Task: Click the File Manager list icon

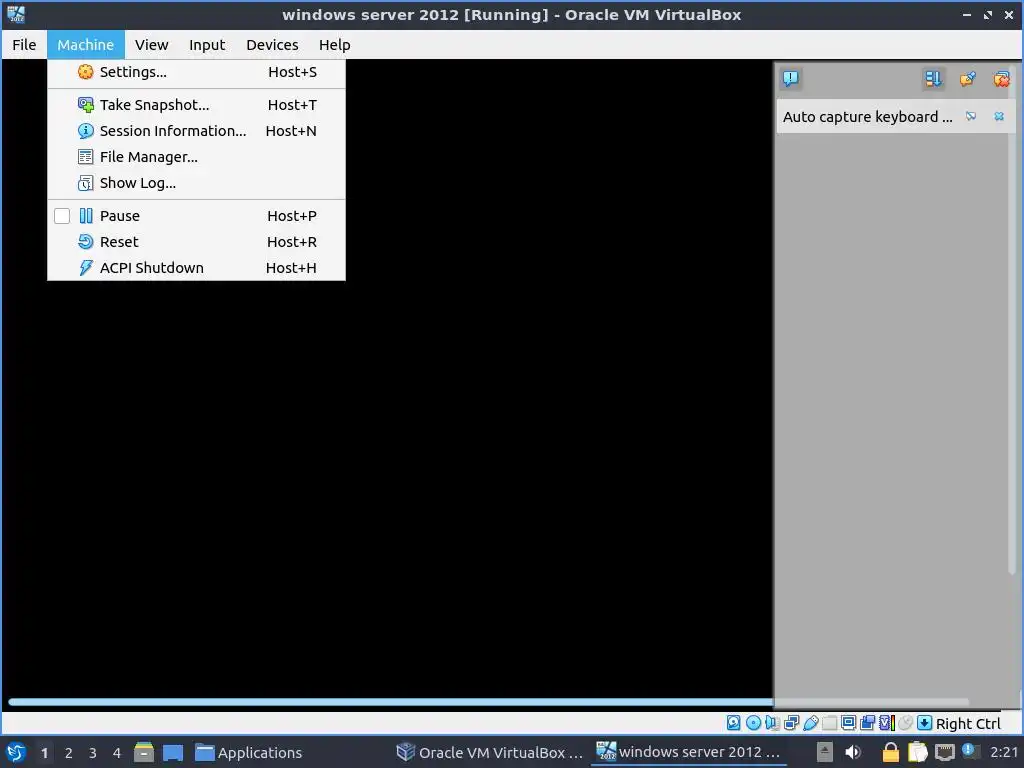Action: [x=86, y=157]
